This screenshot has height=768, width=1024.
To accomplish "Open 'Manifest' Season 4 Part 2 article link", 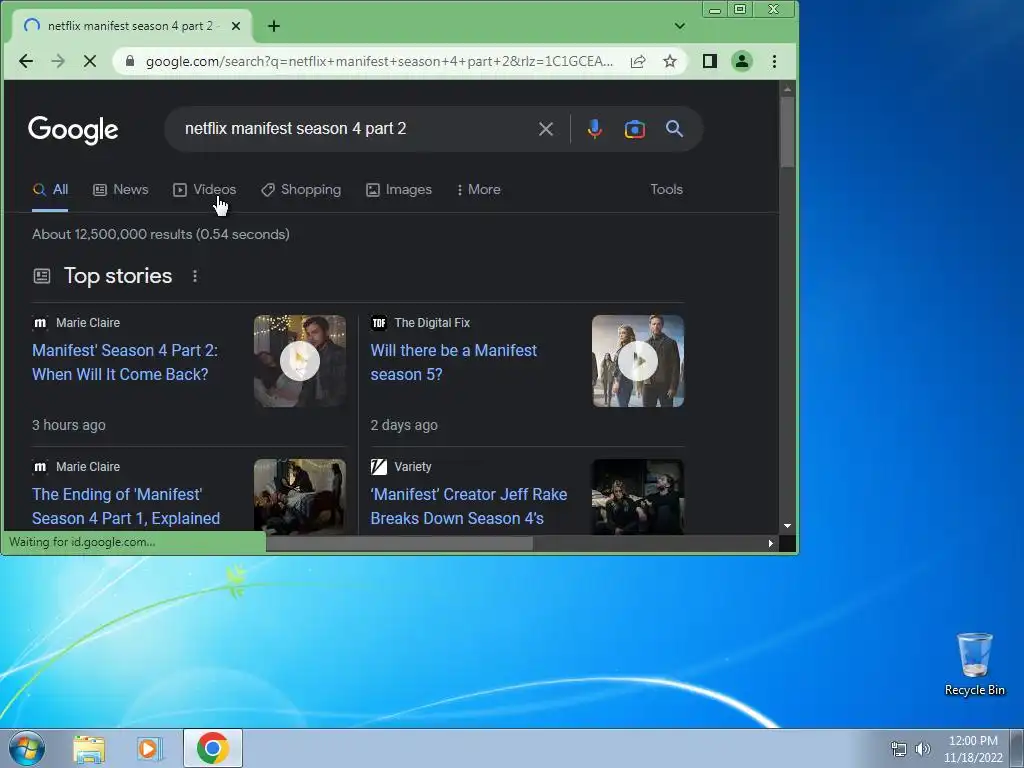I will (x=125, y=362).
